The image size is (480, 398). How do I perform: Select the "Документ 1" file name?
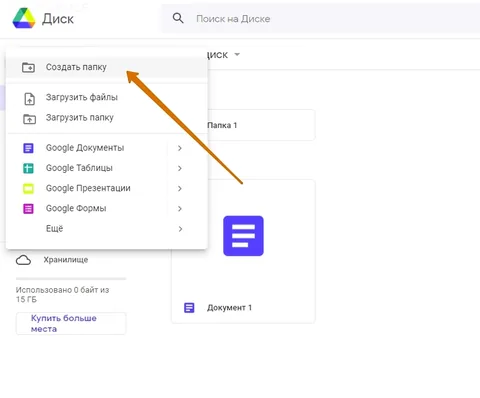(x=229, y=308)
